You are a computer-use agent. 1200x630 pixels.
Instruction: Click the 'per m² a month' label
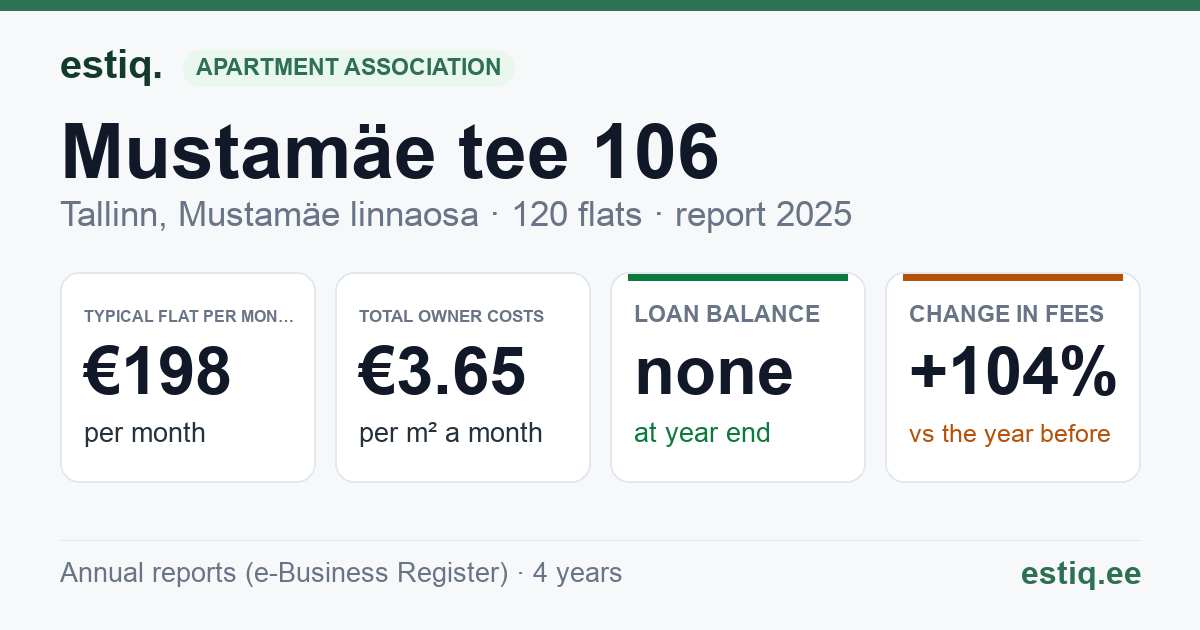tap(451, 433)
